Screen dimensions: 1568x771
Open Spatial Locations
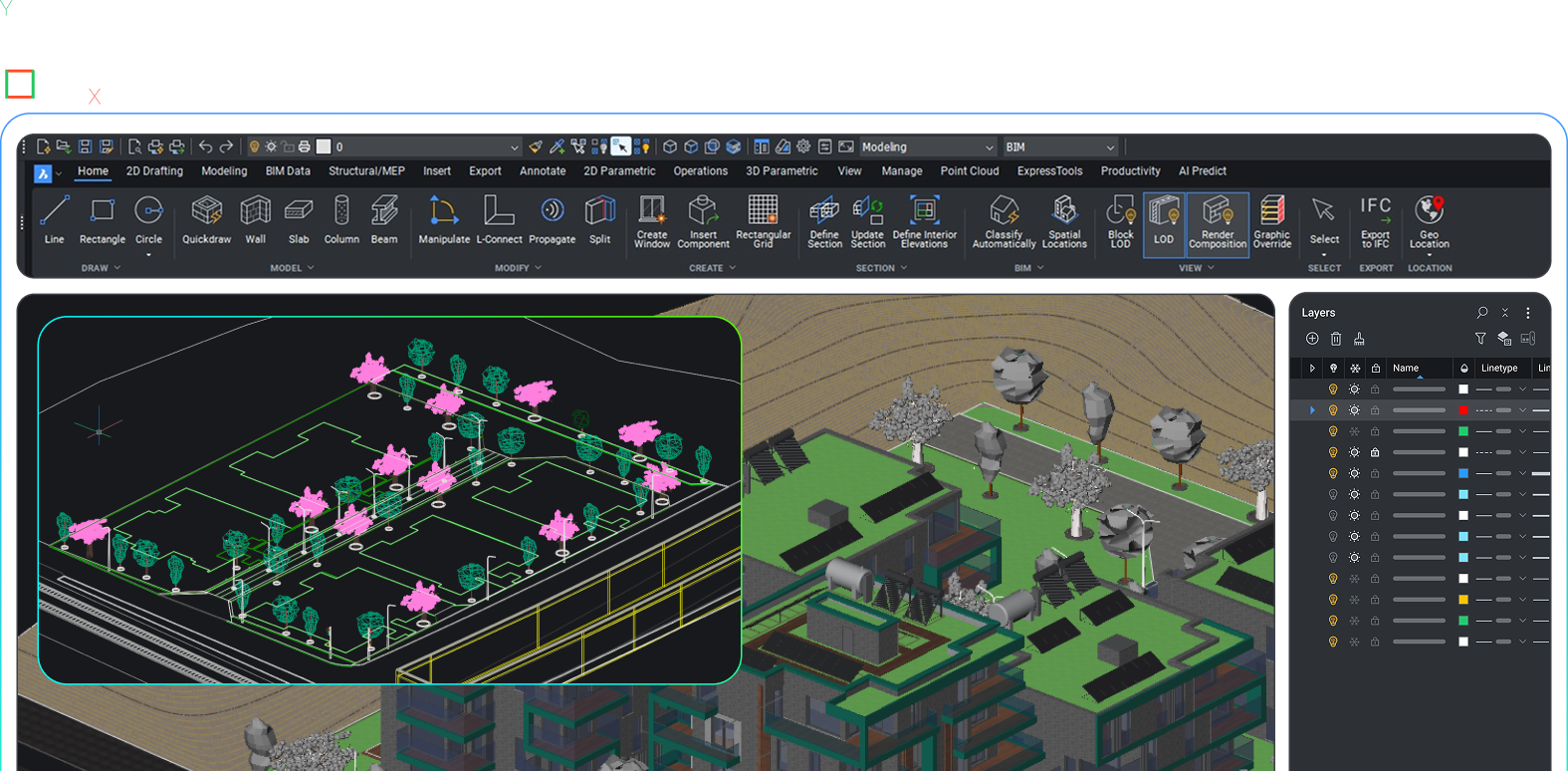(x=1064, y=221)
